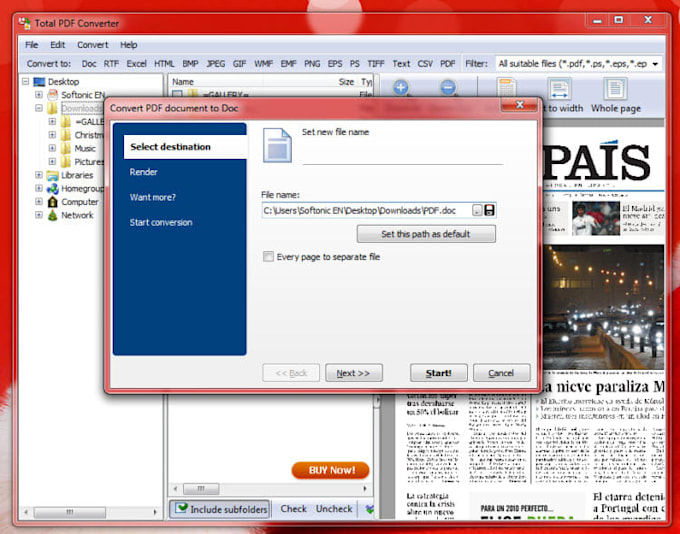Click Uncheck link in bottom bar
This screenshot has width=680, height=534.
click(x=334, y=509)
